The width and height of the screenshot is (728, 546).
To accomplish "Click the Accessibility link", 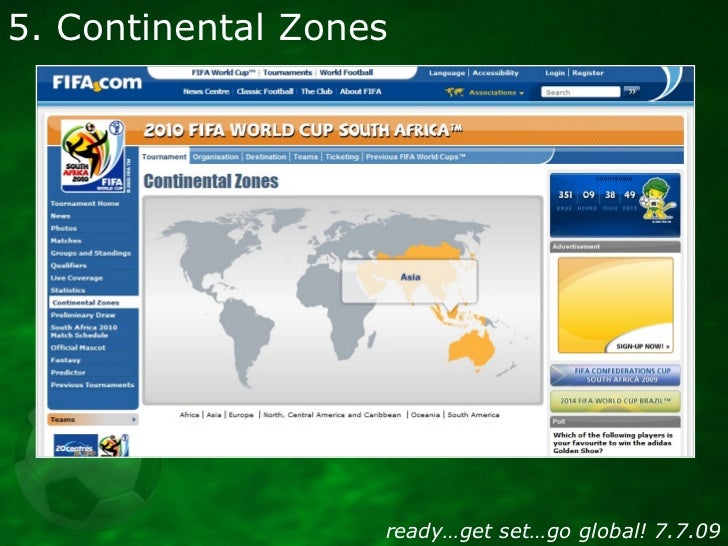I will coord(495,73).
